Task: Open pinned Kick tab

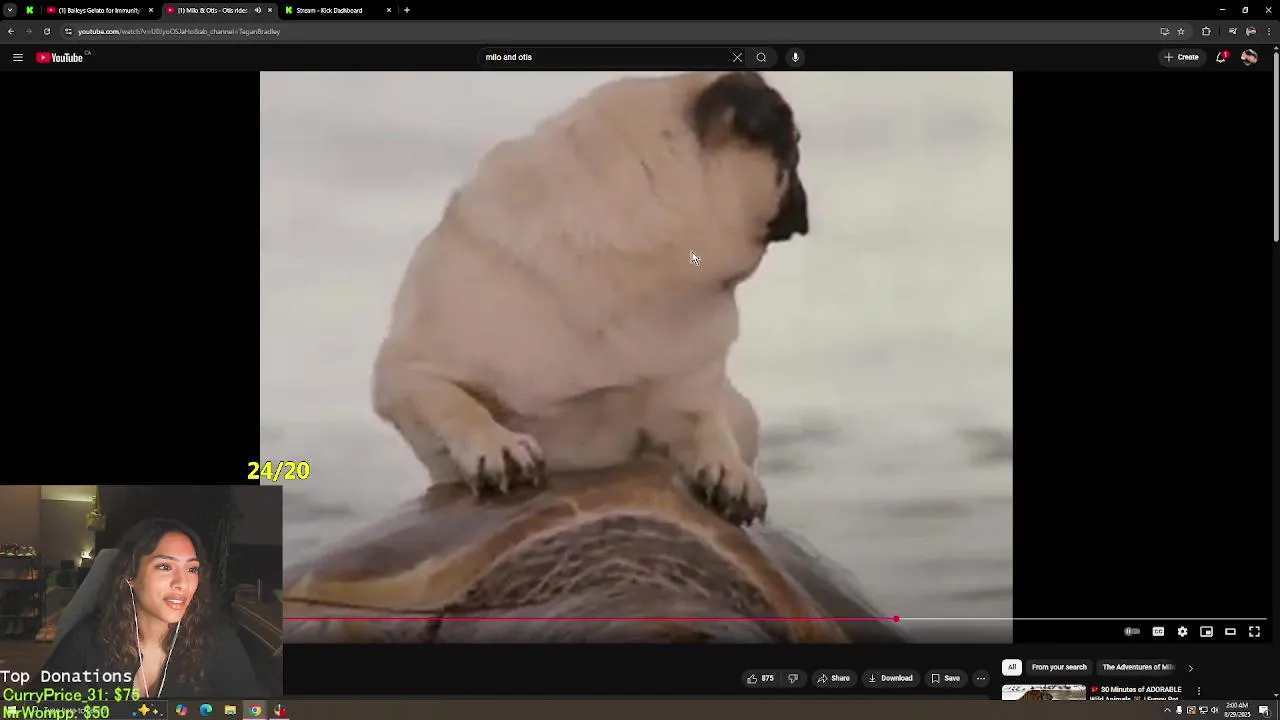Action: pyautogui.click(x=29, y=10)
